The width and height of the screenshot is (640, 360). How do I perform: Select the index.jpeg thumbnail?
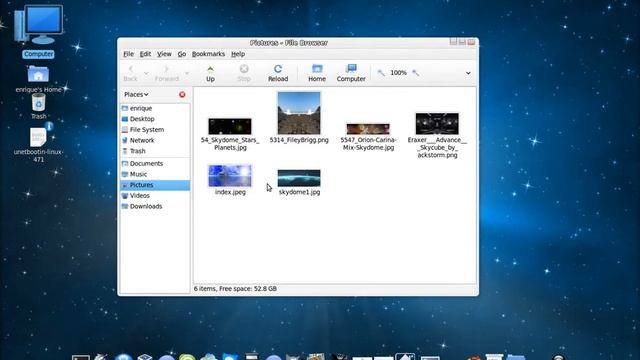coord(230,176)
